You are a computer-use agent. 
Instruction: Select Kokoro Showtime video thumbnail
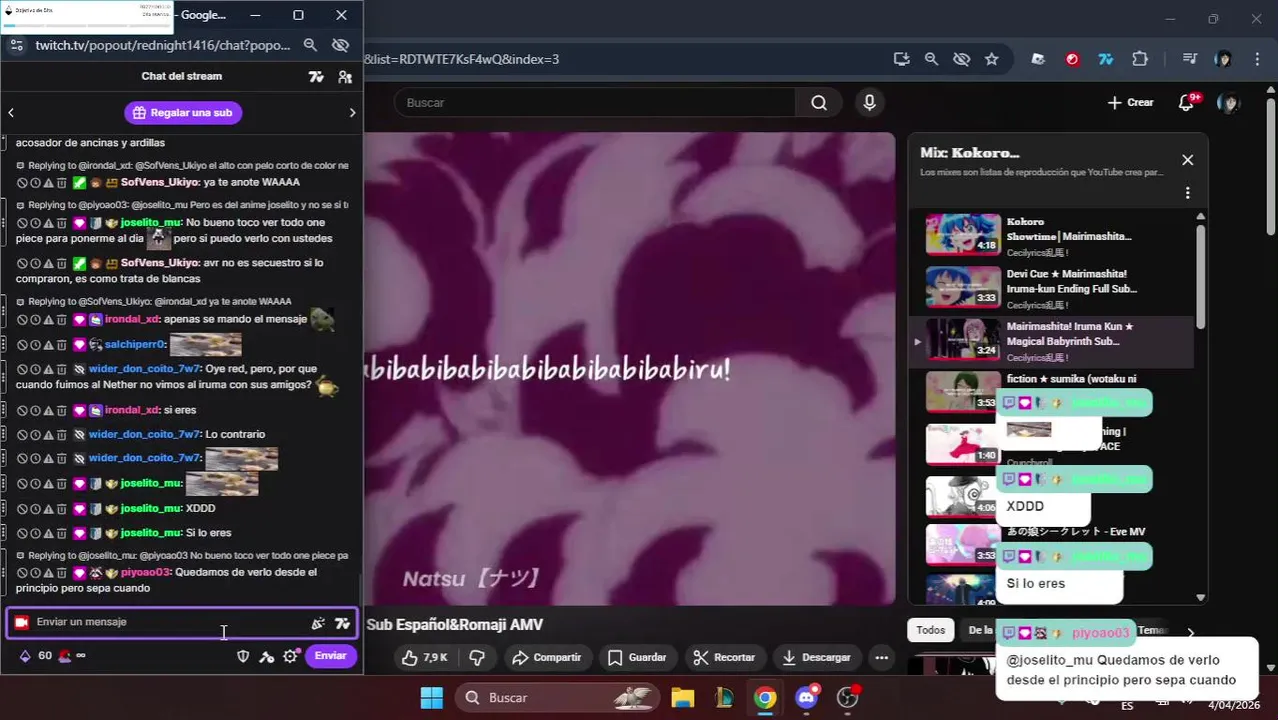tap(963, 234)
